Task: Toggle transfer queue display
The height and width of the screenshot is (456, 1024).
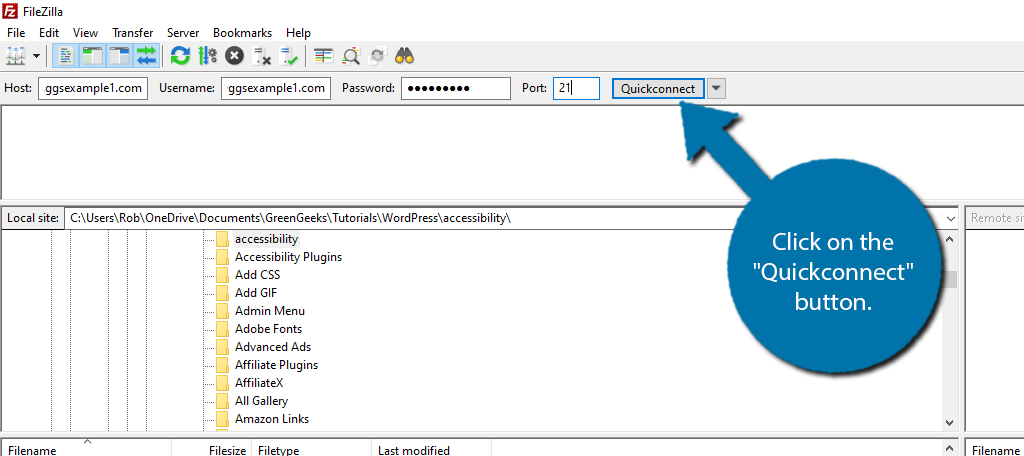Action: pyautogui.click(x=146, y=56)
